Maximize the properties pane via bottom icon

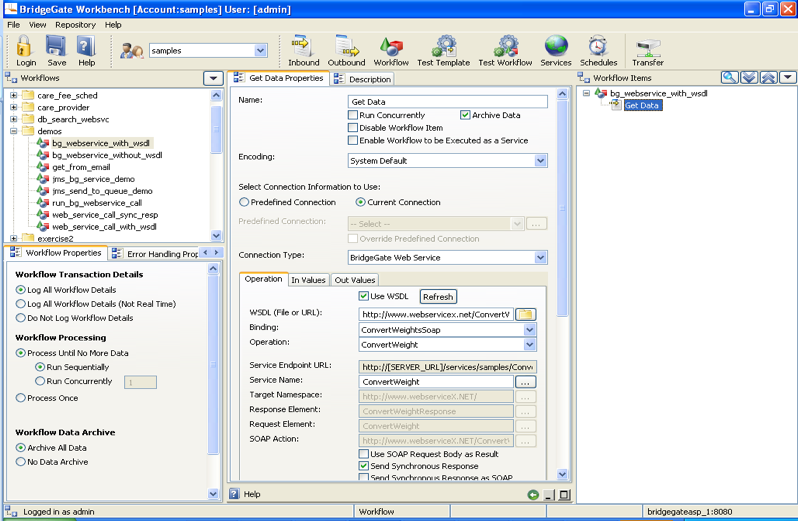(x=564, y=495)
